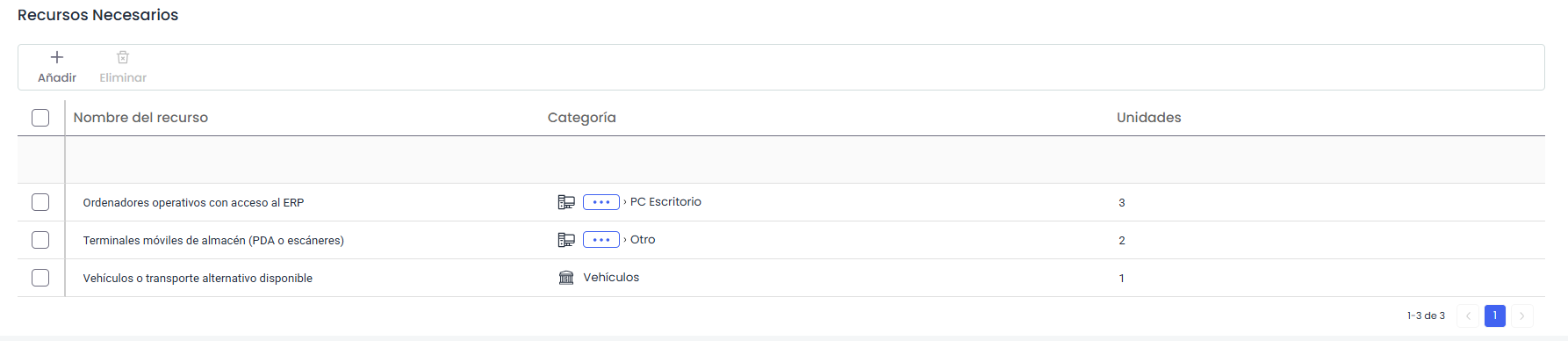Click the Eliminar trash icon
The height and width of the screenshot is (341, 1568).
pyautogui.click(x=123, y=57)
